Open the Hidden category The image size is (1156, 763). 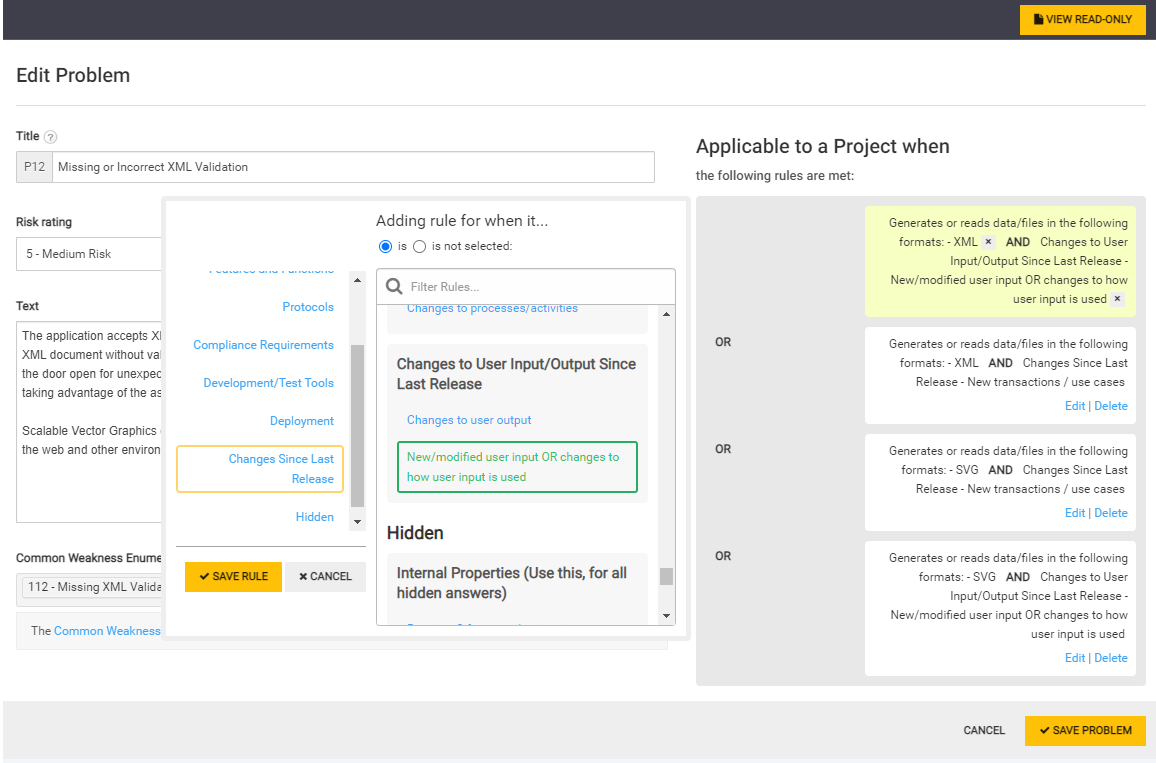click(x=314, y=517)
